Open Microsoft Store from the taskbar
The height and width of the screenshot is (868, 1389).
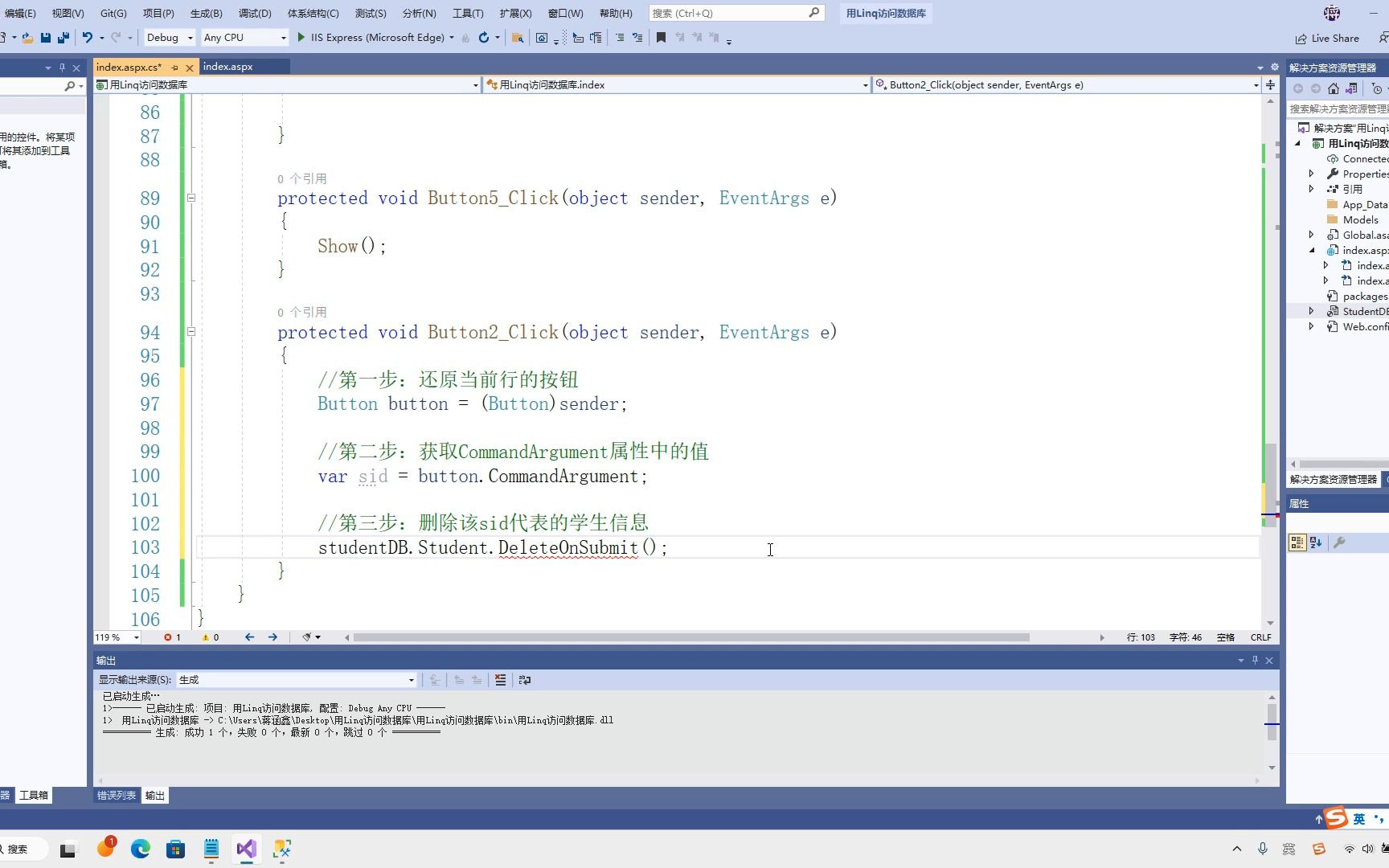pyautogui.click(x=176, y=849)
